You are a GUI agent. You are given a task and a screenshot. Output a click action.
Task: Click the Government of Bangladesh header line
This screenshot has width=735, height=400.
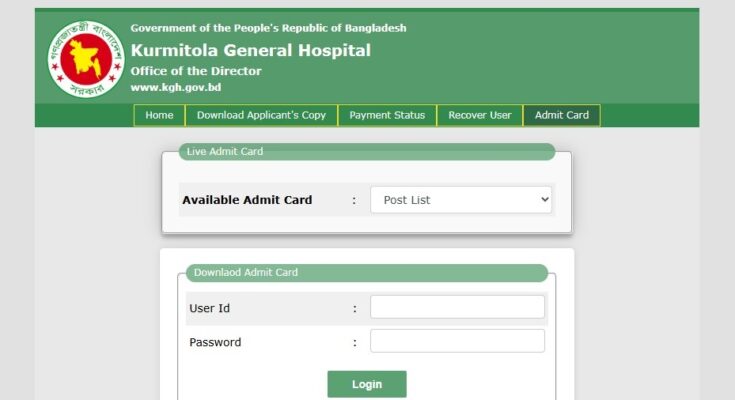click(268, 28)
